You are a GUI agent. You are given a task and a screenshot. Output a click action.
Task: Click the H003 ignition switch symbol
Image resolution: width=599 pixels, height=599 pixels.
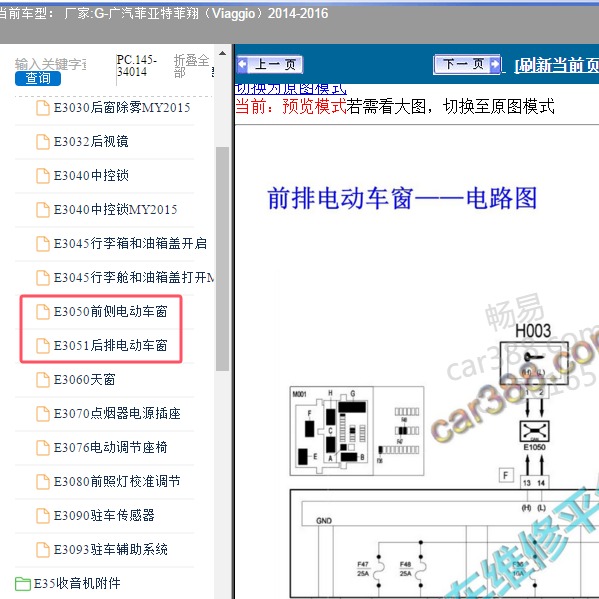click(534, 363)
